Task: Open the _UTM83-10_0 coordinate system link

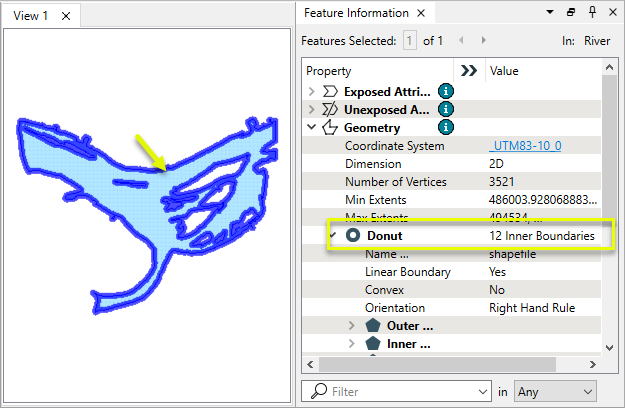Action: (x=525, y=146)
